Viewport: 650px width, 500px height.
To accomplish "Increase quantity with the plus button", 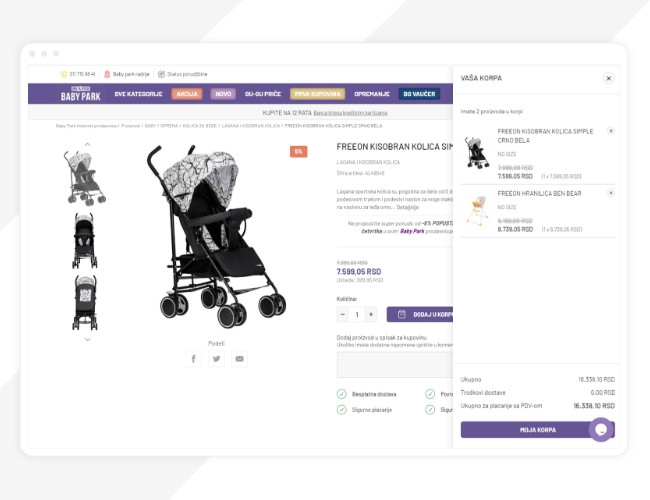I will pyautogui.click(x=371, y=314).
